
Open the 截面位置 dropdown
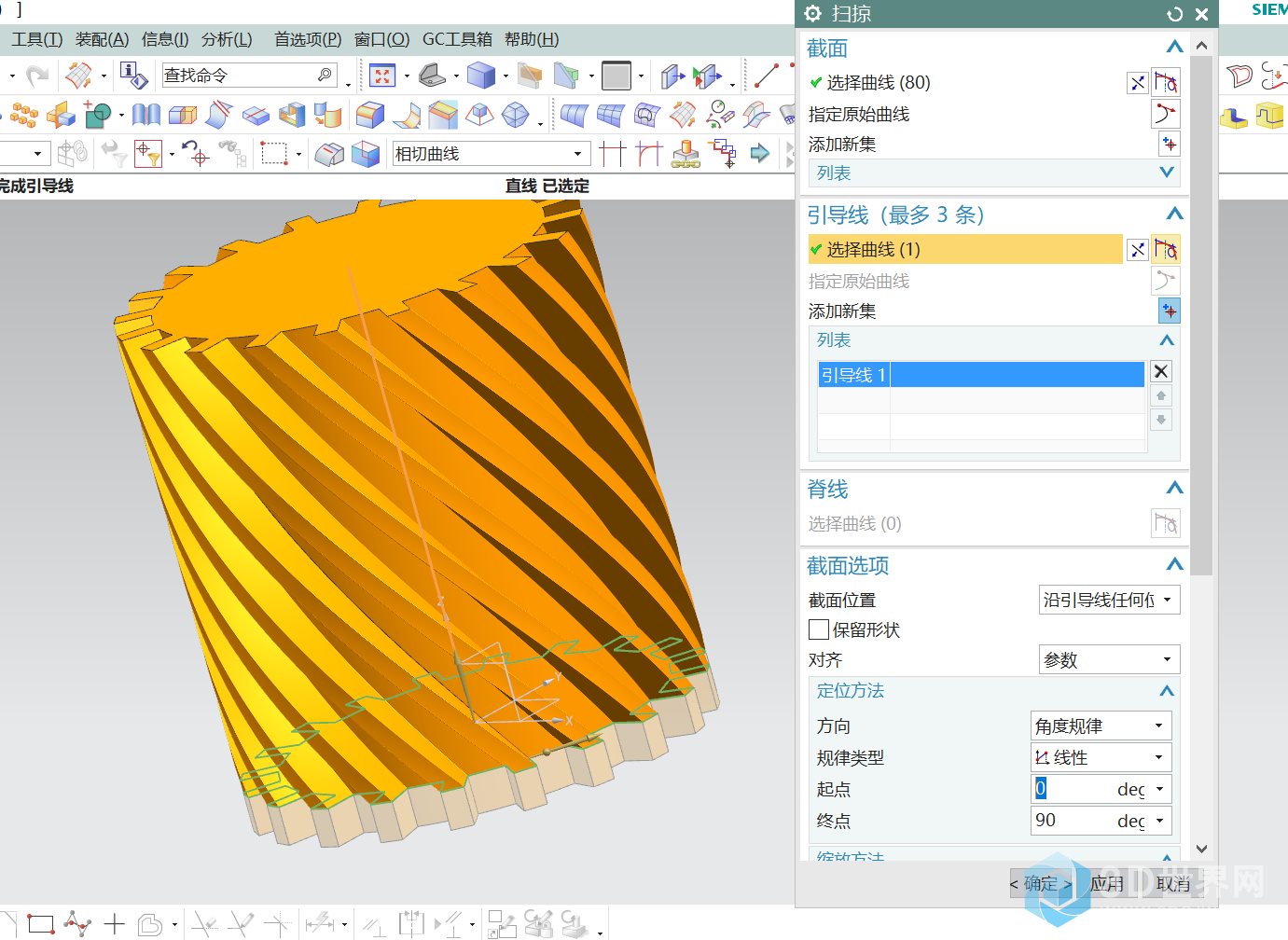1110,600
